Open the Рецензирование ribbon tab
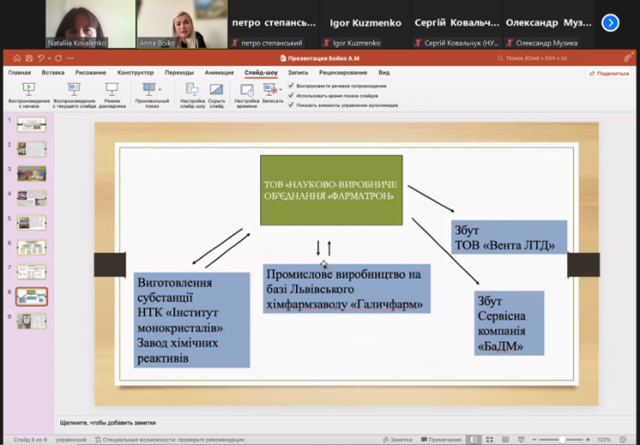 click(343, 73)
